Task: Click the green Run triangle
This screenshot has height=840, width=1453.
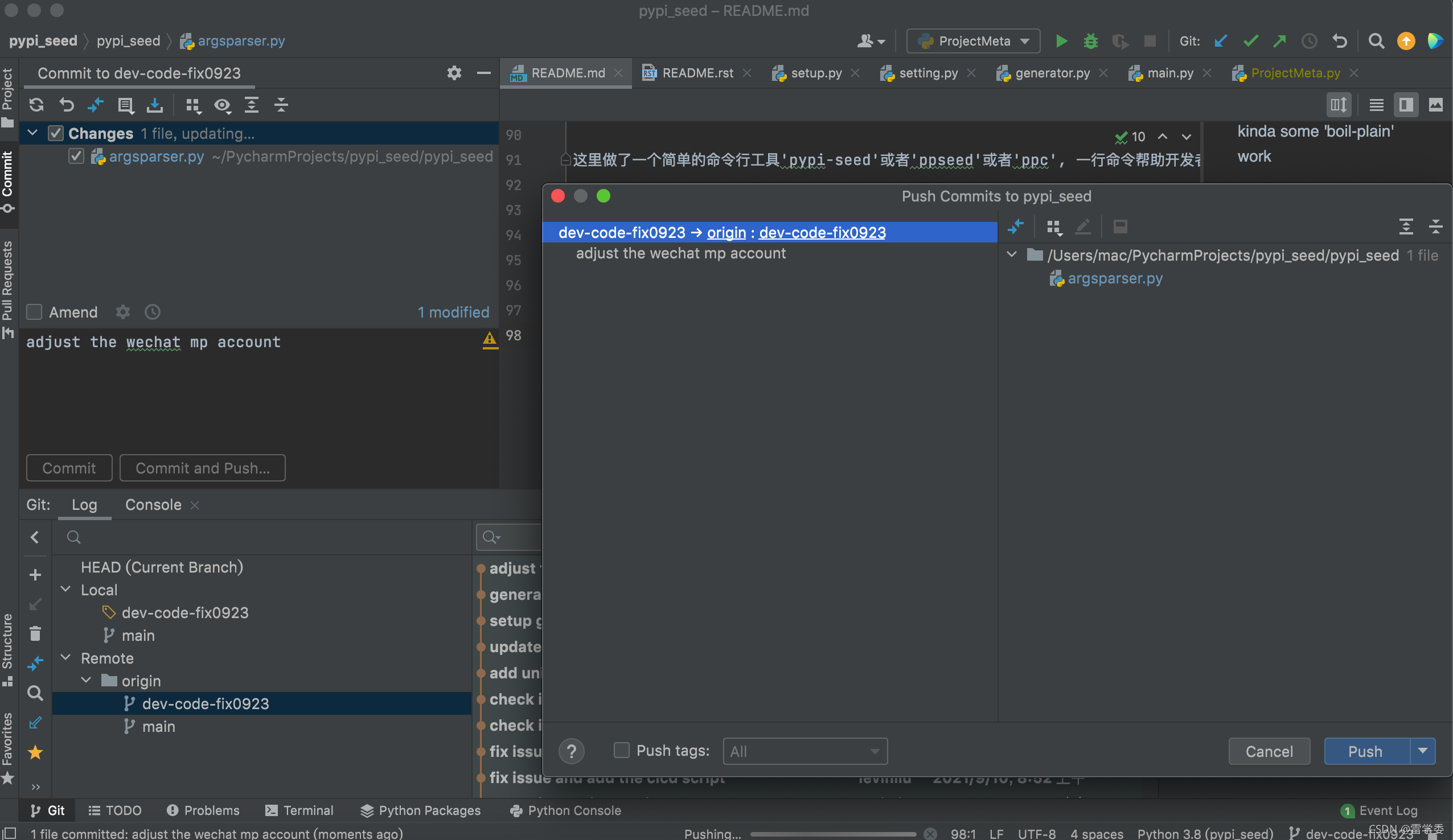Action: tap(1061, 42)
